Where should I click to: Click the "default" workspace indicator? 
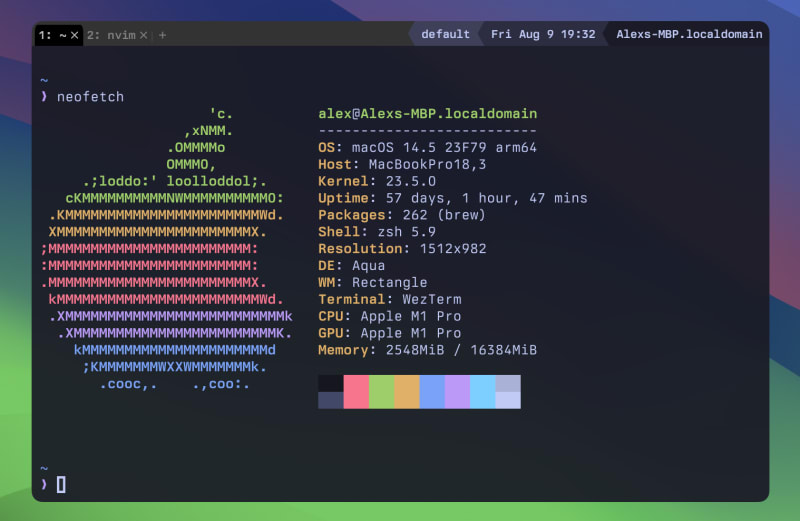pyautogui.click(x=445, y=34)
